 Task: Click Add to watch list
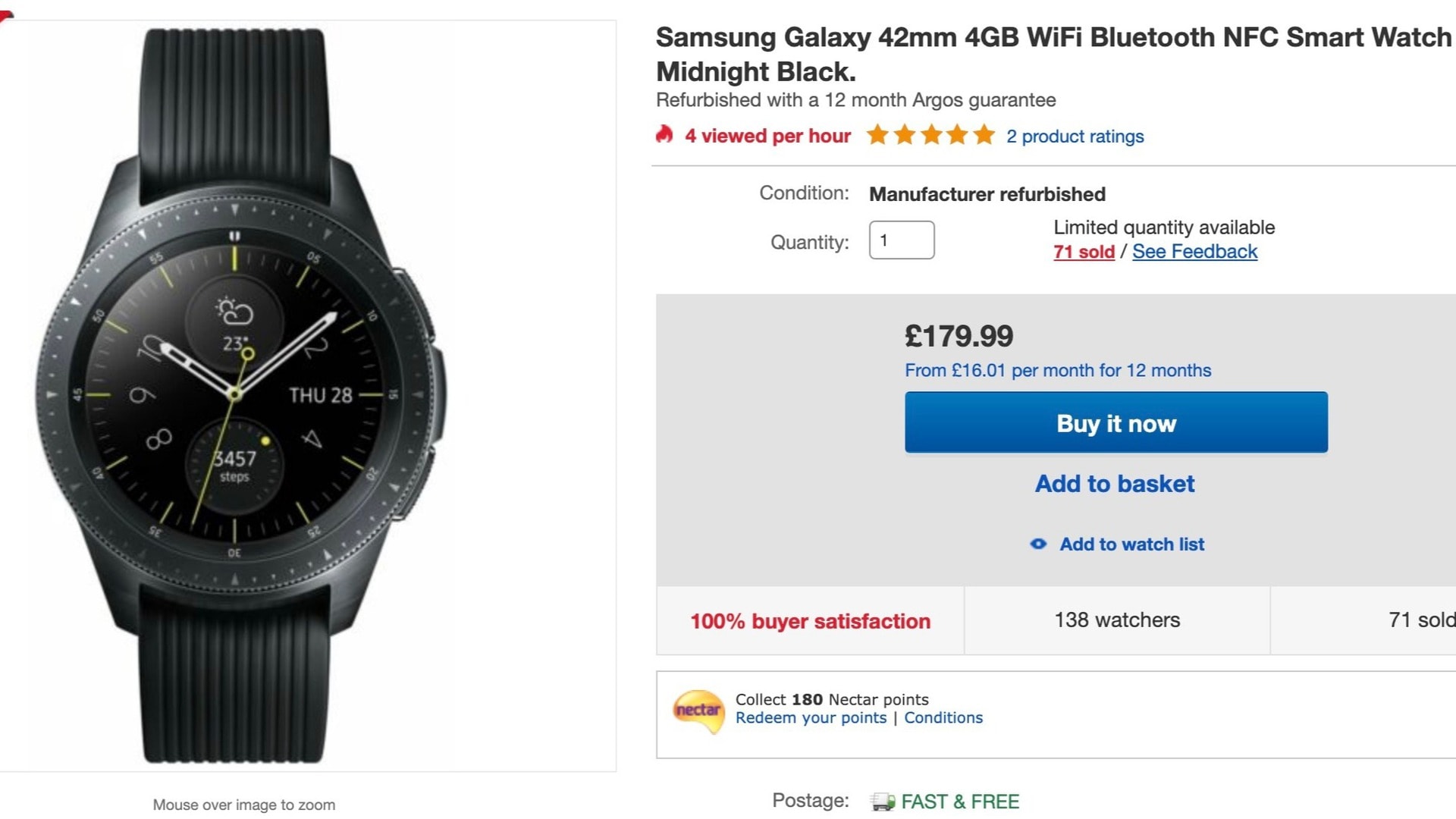pos(1131,544)
